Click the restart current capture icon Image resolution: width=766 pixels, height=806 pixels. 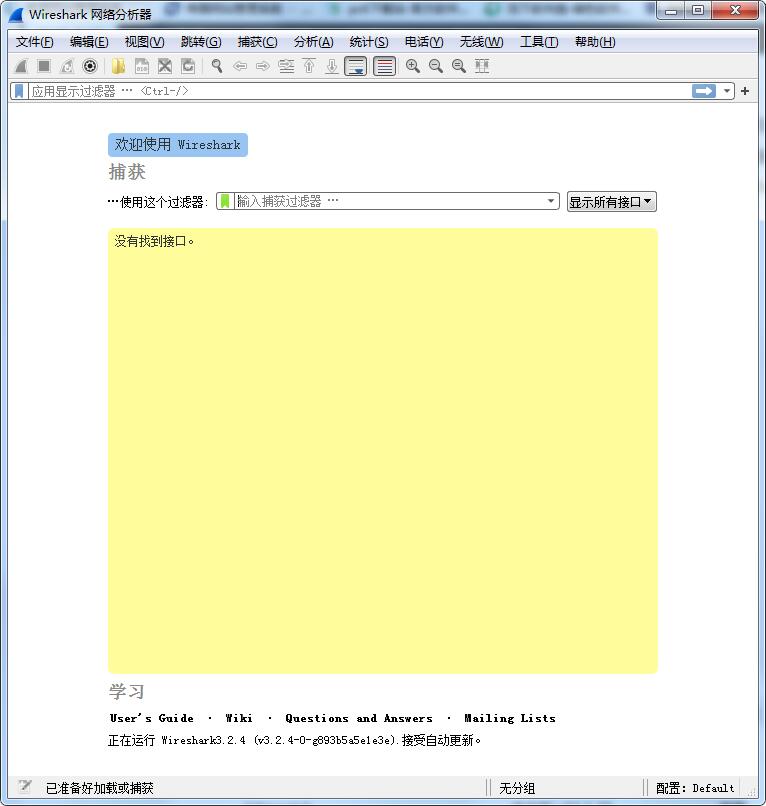pyautogui.click(x=67, y=66)
